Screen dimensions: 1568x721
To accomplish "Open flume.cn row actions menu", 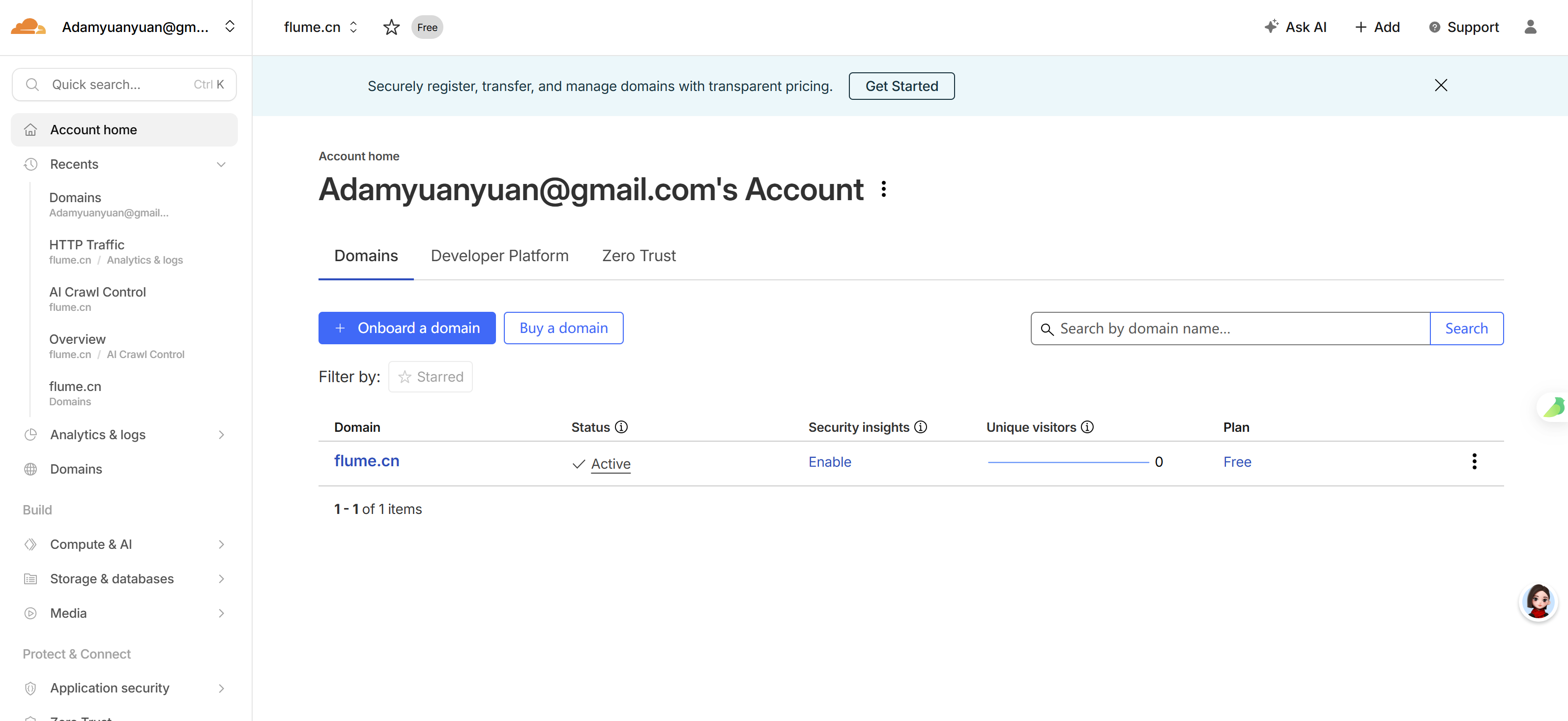I will pos(1474,462).
